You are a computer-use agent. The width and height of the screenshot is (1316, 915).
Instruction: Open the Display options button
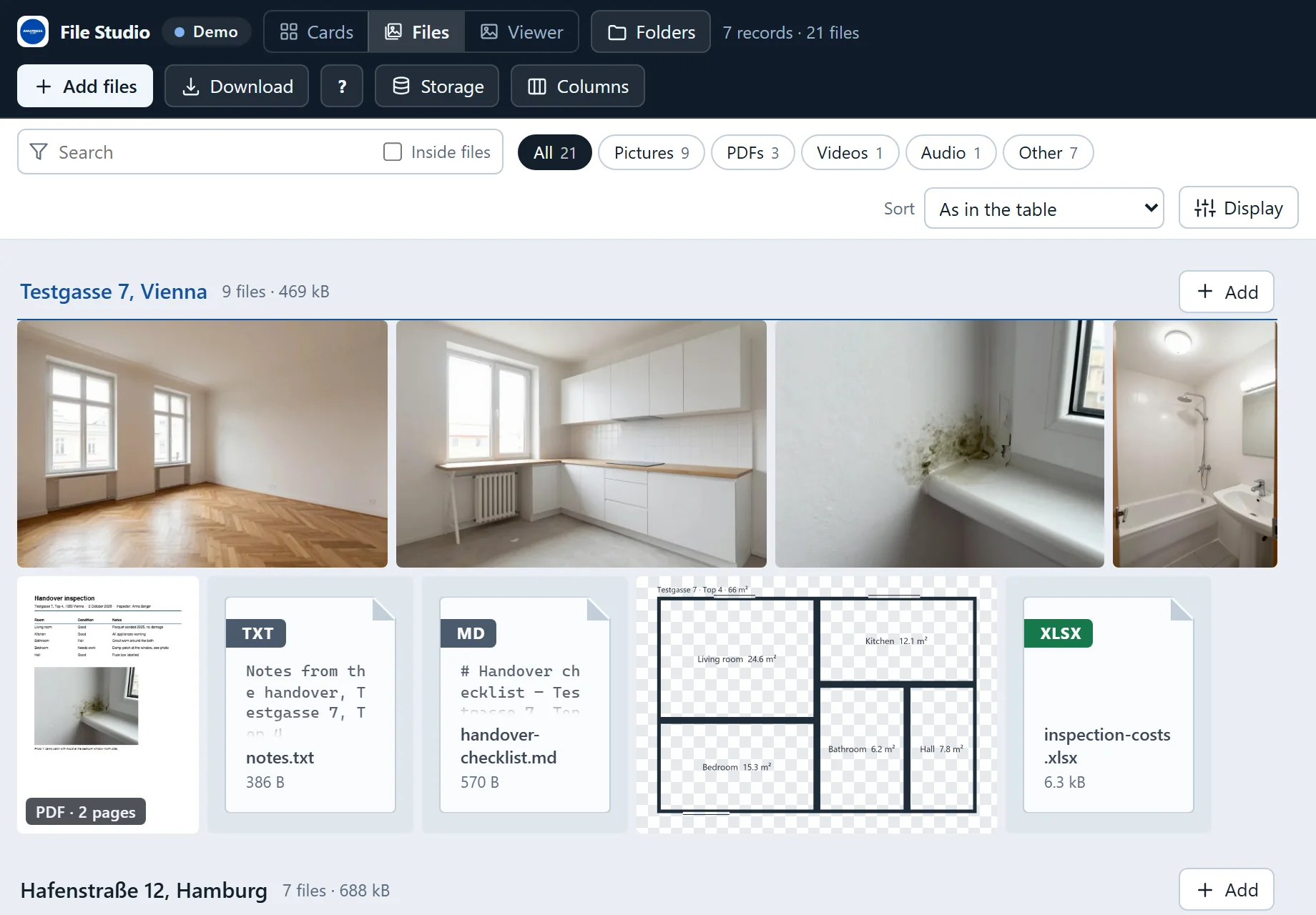coord(1239,208)
